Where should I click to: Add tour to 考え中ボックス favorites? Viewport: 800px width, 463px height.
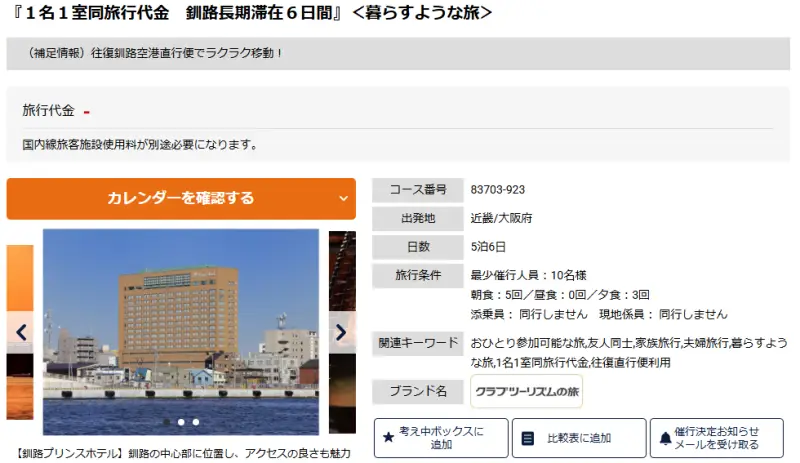(441, 438)
